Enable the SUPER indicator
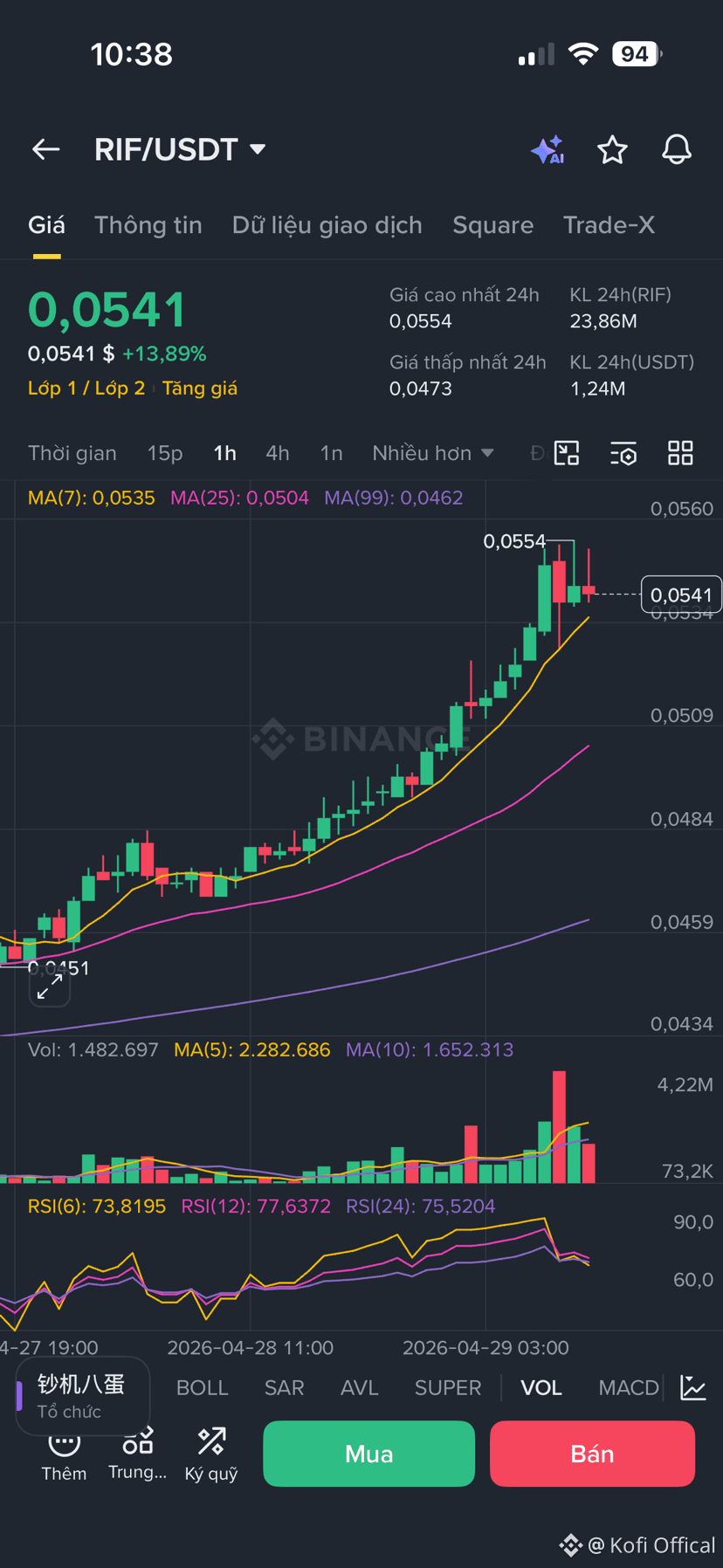The width and height of the screenshot is (723, 1568). point(448,1387)
